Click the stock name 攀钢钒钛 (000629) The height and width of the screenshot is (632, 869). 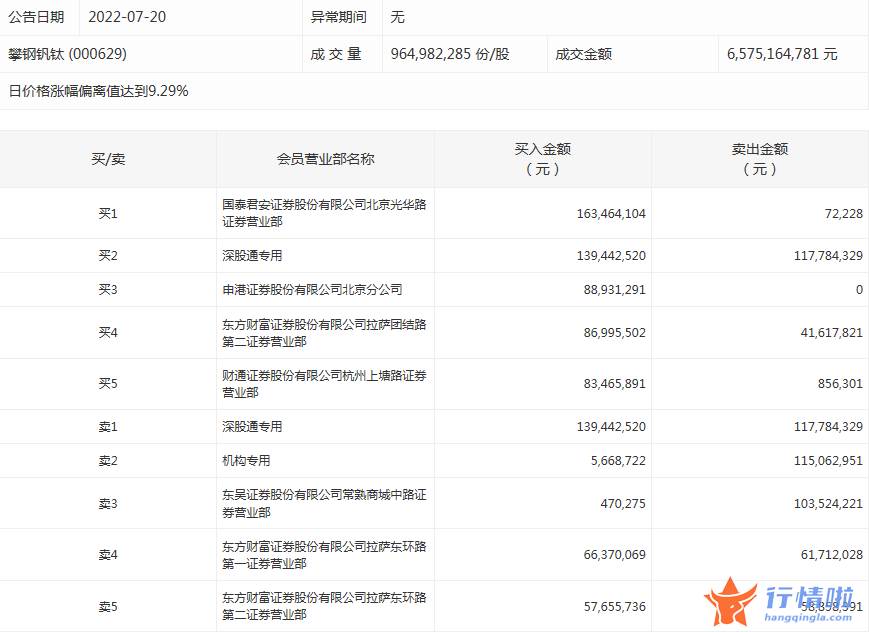pos(68,54)
